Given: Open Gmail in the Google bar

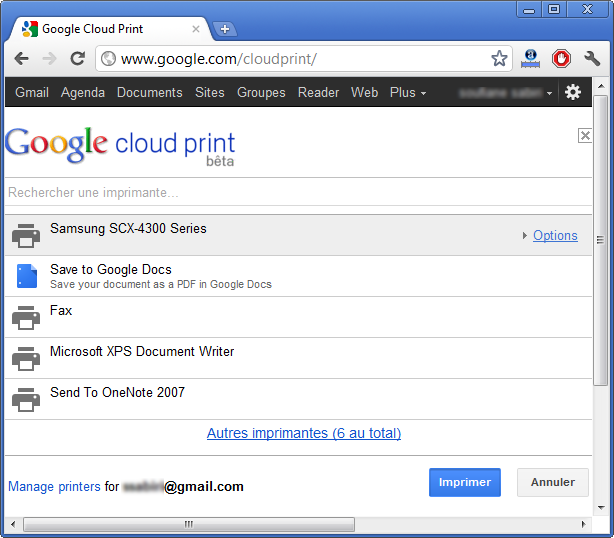Looking at the screenshot, I should [x=32, y=92].
